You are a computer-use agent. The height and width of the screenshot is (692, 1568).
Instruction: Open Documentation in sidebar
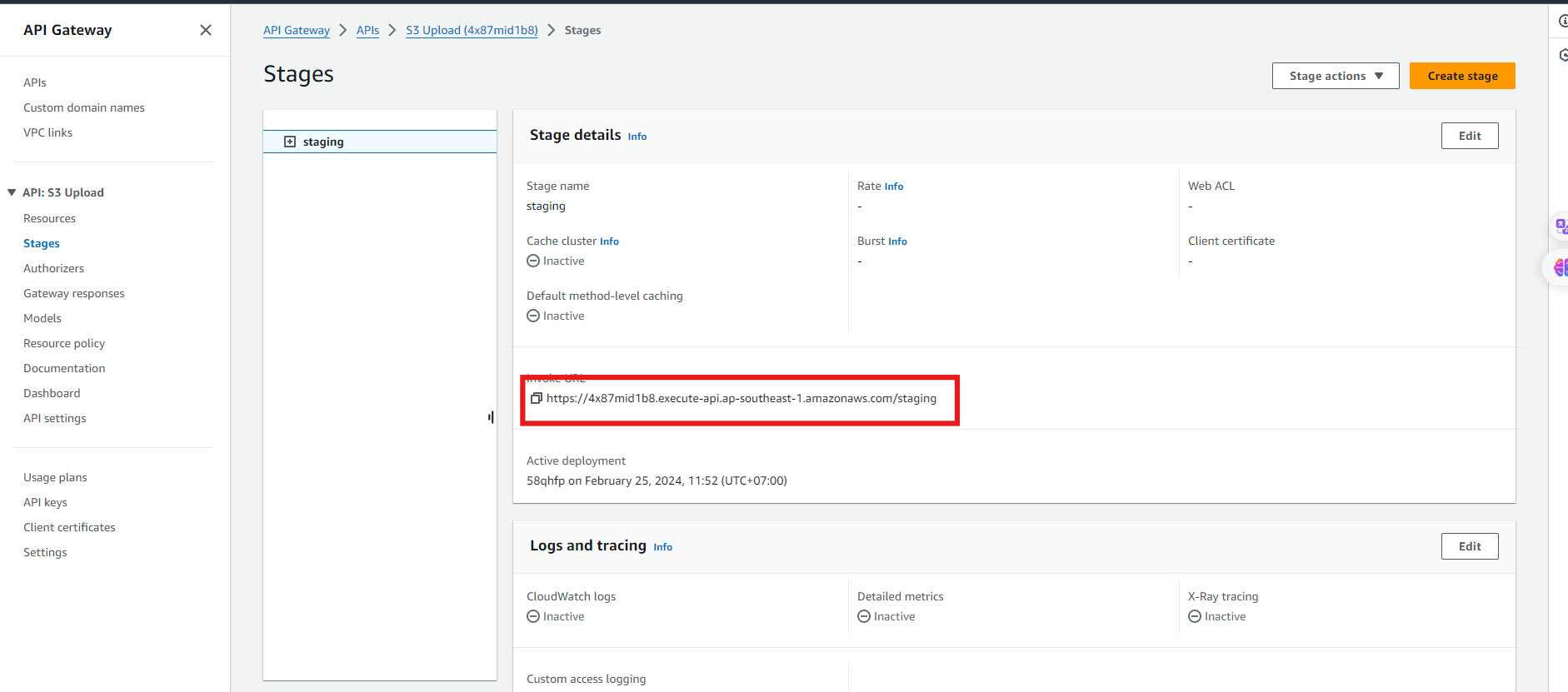click(x=64, y=368)
